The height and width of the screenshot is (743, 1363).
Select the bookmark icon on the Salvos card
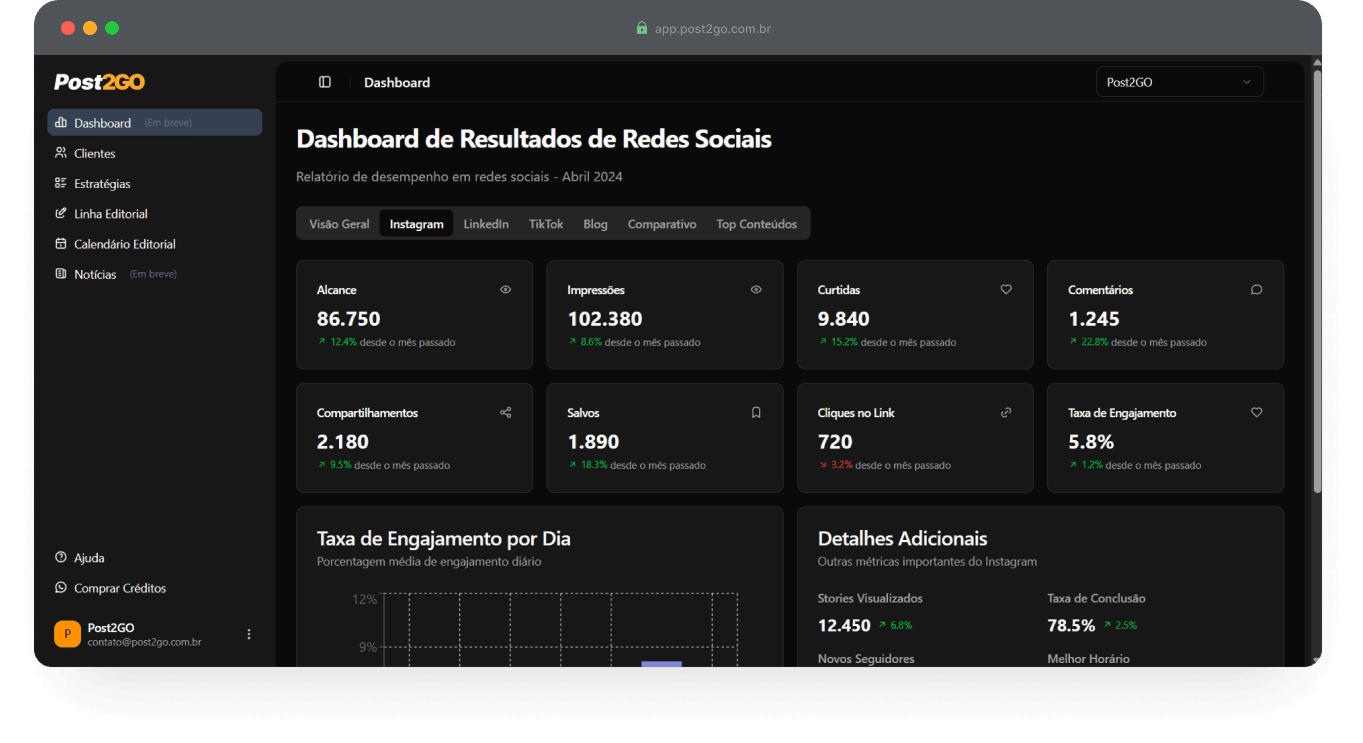click(755, 412)
